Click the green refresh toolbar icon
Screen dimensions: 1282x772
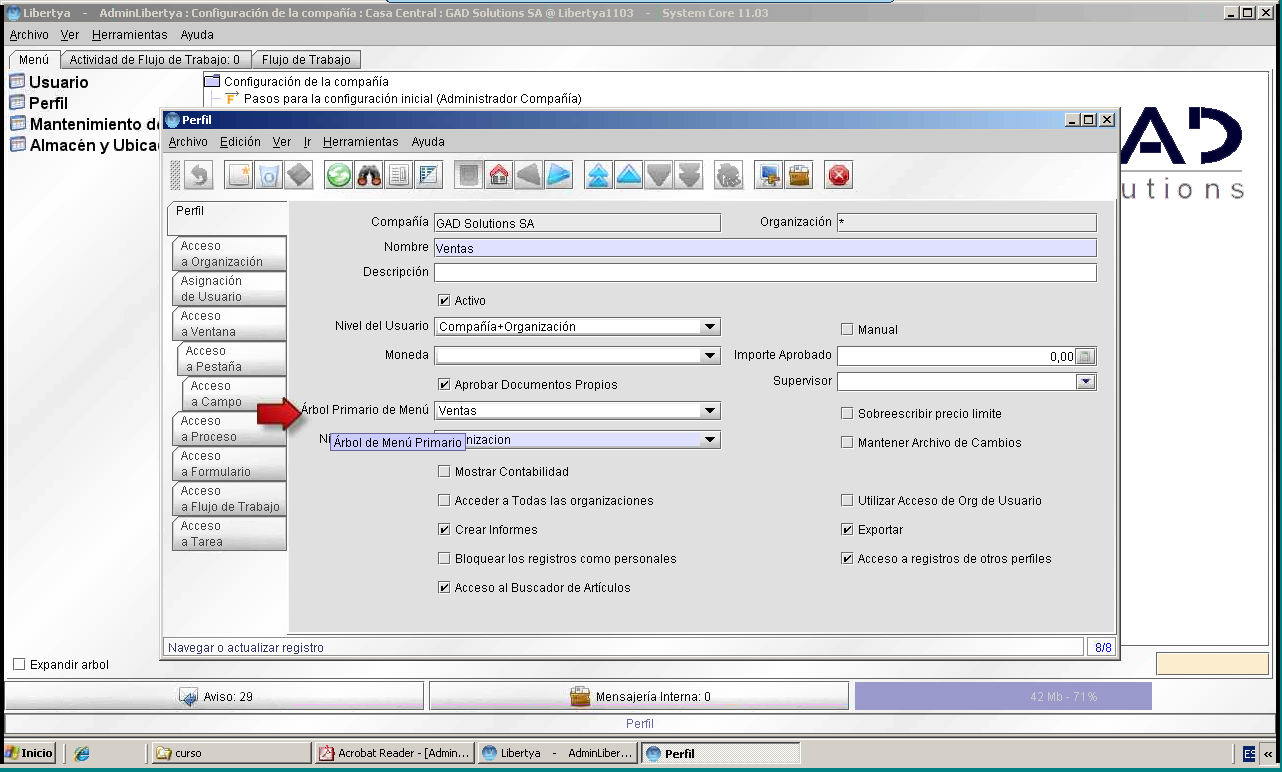click(x=339, y=176)
